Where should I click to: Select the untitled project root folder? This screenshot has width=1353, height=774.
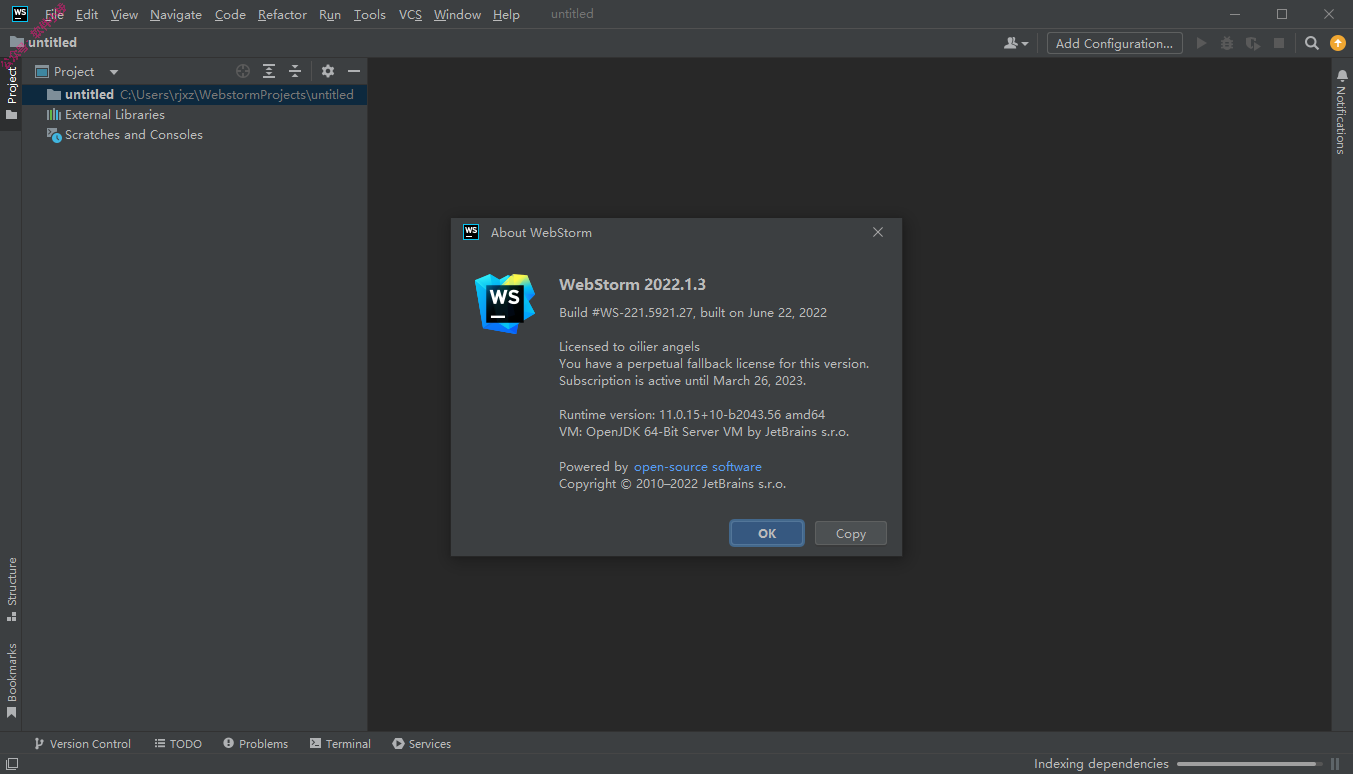pyautogui.click(x=195, y=94)
